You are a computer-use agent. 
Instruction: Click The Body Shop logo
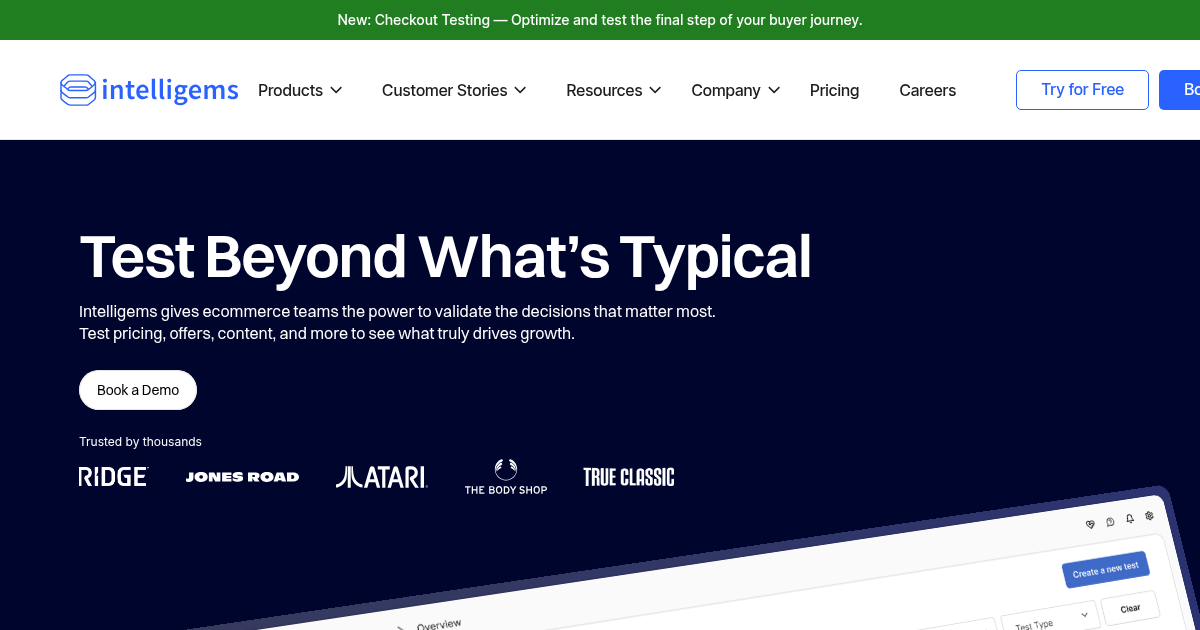pos(506,477)
